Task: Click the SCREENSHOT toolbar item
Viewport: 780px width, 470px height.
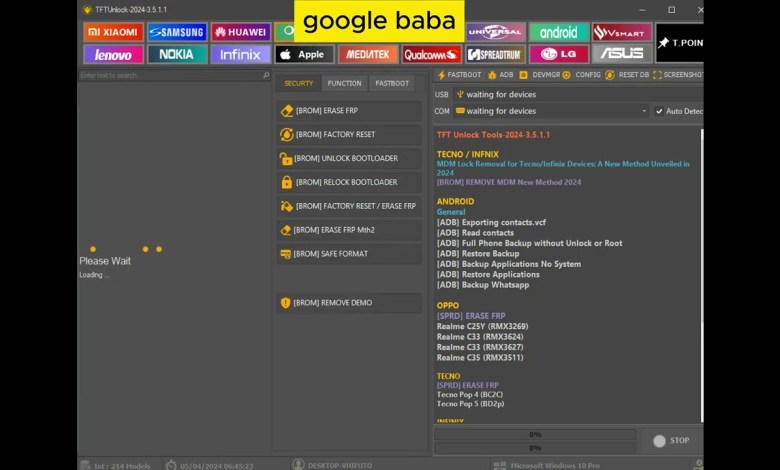Action: coord(678,75)
